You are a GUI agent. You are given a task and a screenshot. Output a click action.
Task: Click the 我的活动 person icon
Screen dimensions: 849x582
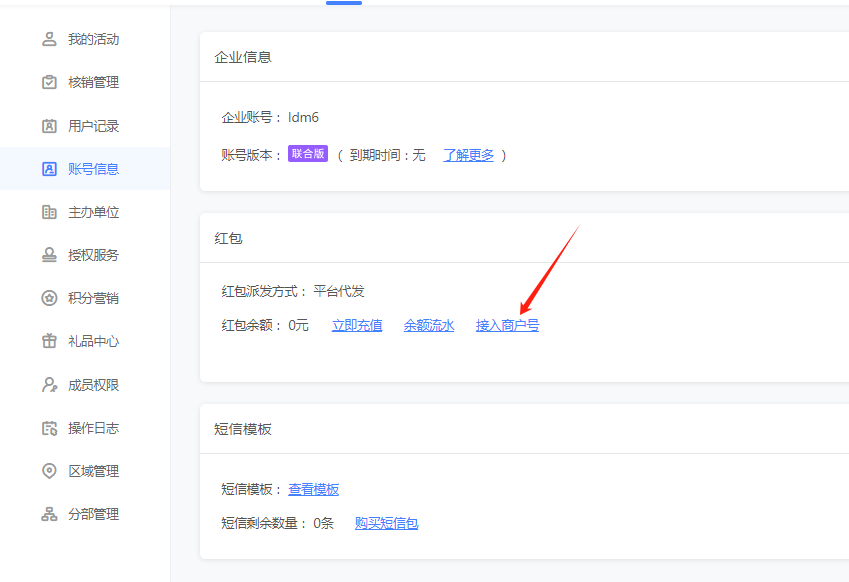click(x=49, y=40)
